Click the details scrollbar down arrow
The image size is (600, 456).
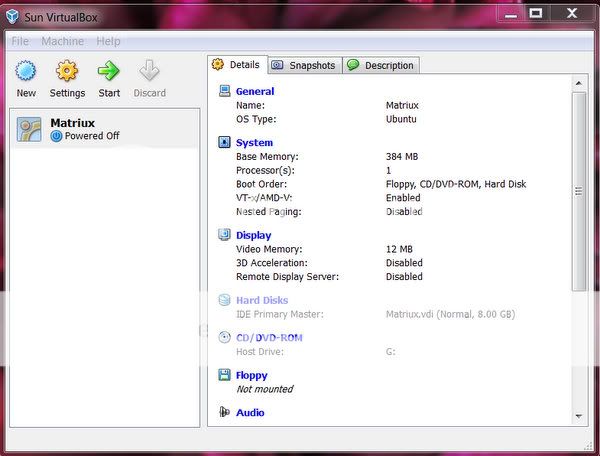(x=579, y=416)
